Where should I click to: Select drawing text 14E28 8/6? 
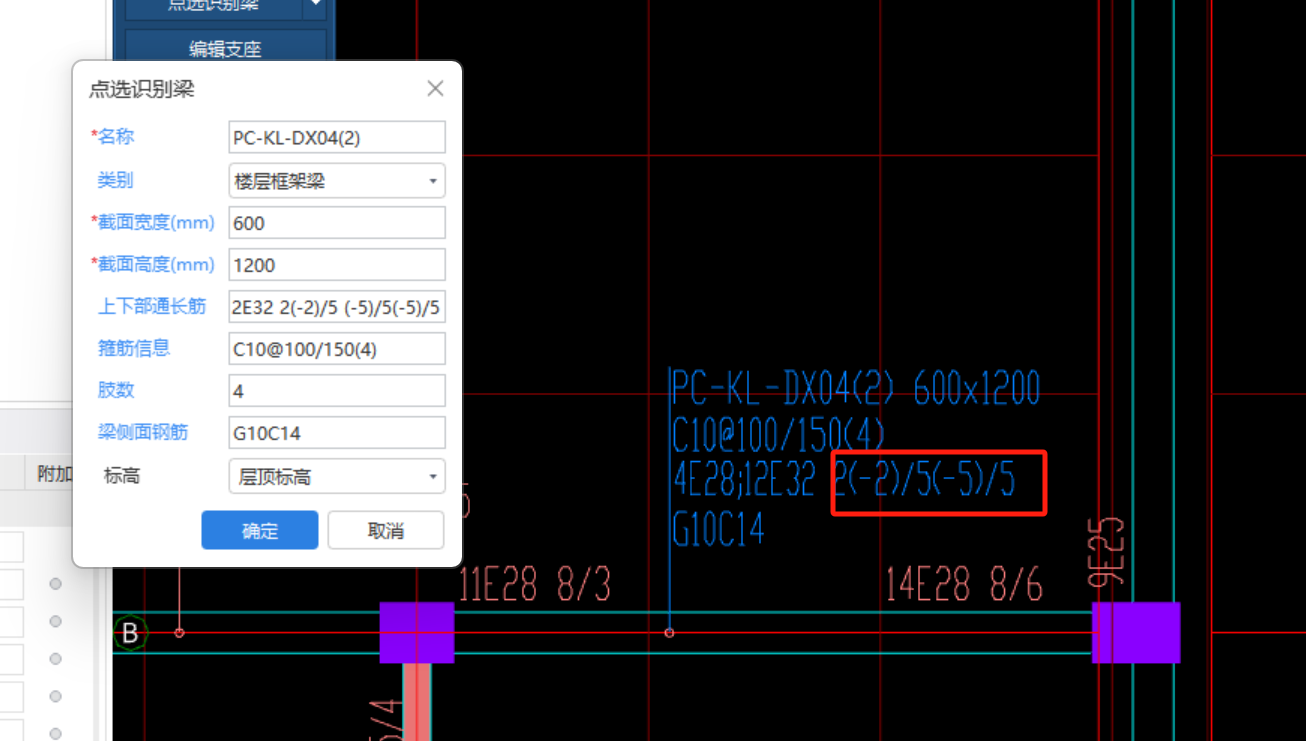tap(964, 585)
